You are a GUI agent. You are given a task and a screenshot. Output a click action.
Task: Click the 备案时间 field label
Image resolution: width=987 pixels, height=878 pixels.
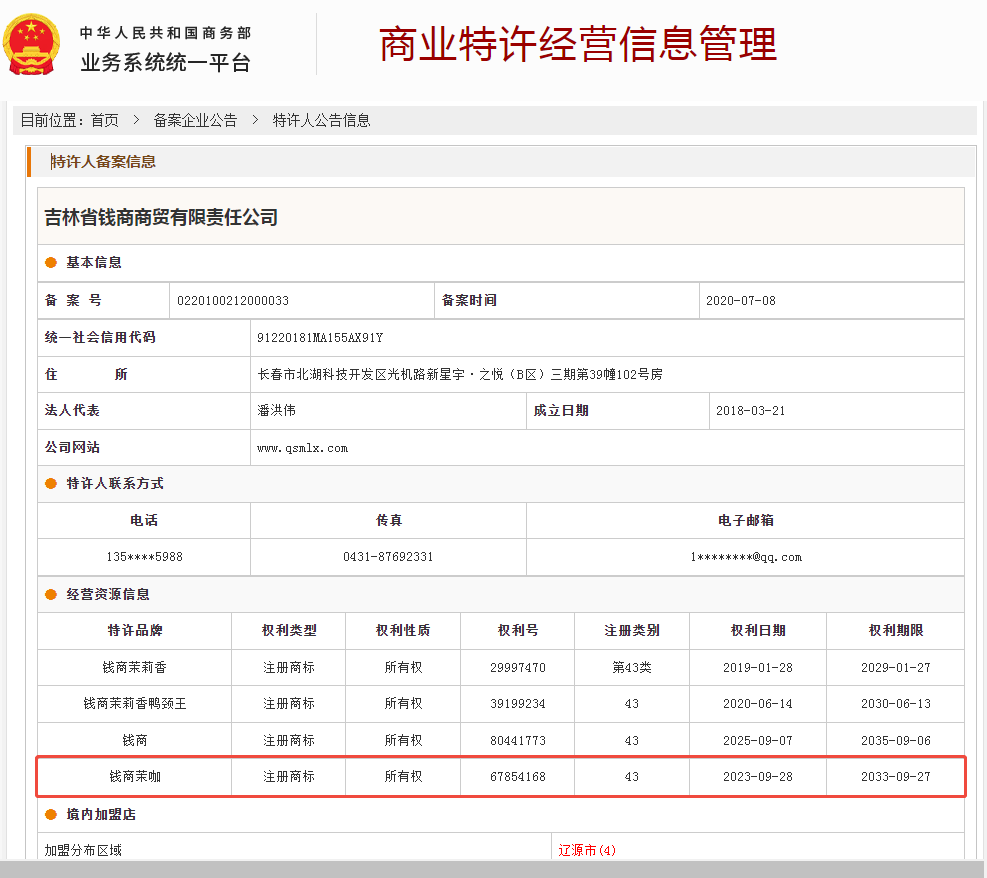click(469, 300)
